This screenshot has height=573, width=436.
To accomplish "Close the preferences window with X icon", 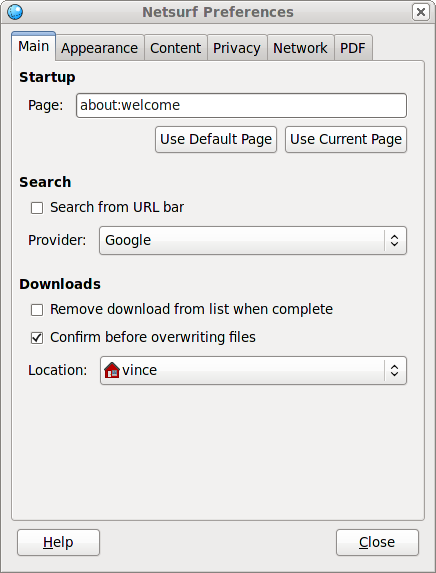I will coord(421,12).
